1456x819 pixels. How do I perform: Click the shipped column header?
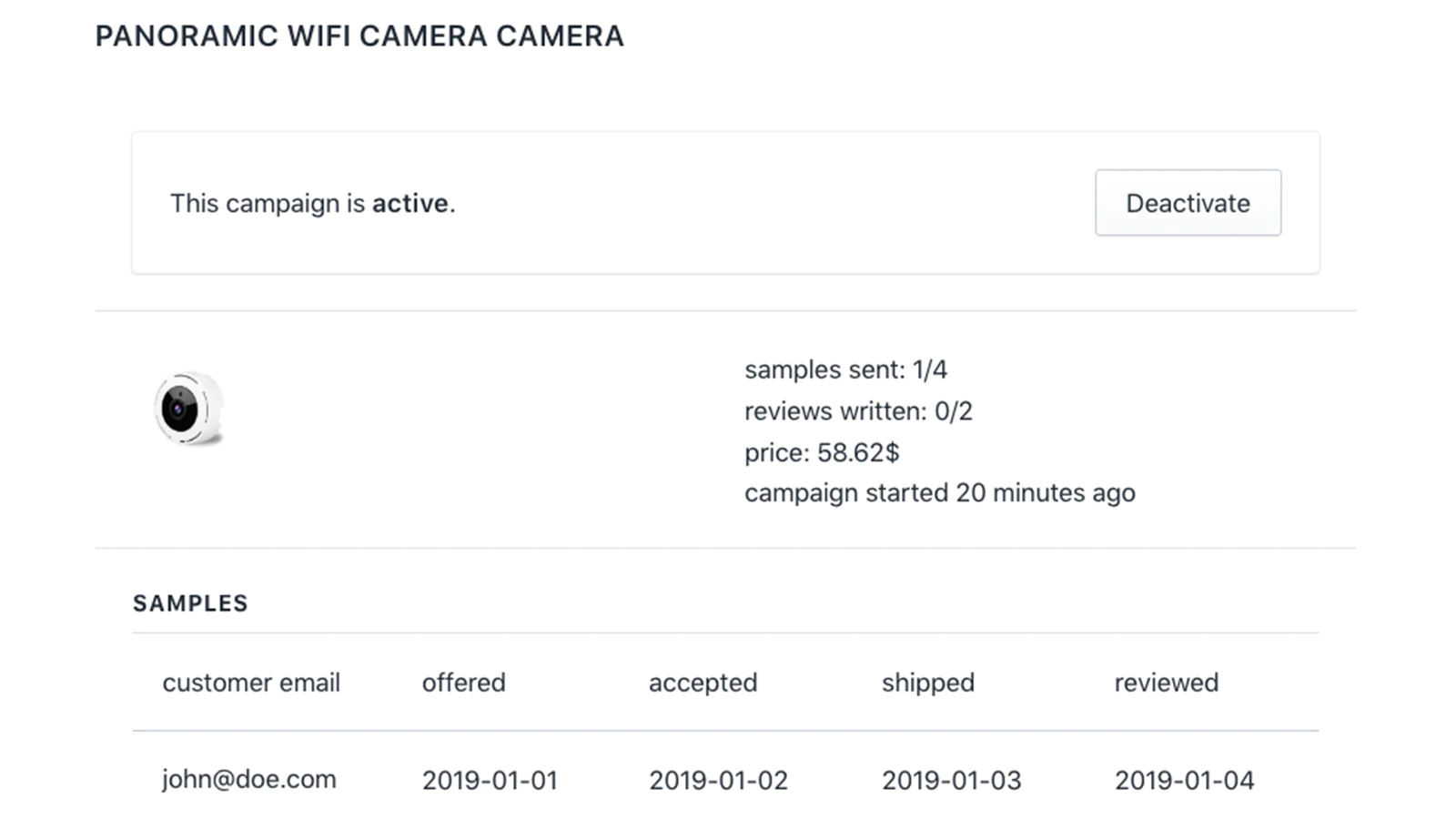928,682
